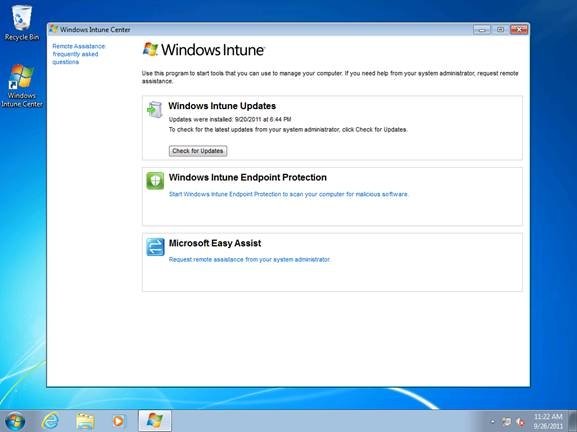Select Windows Intune Center taskbar button
The width and height of the screenshot is (577, 432).
[155, 421]
